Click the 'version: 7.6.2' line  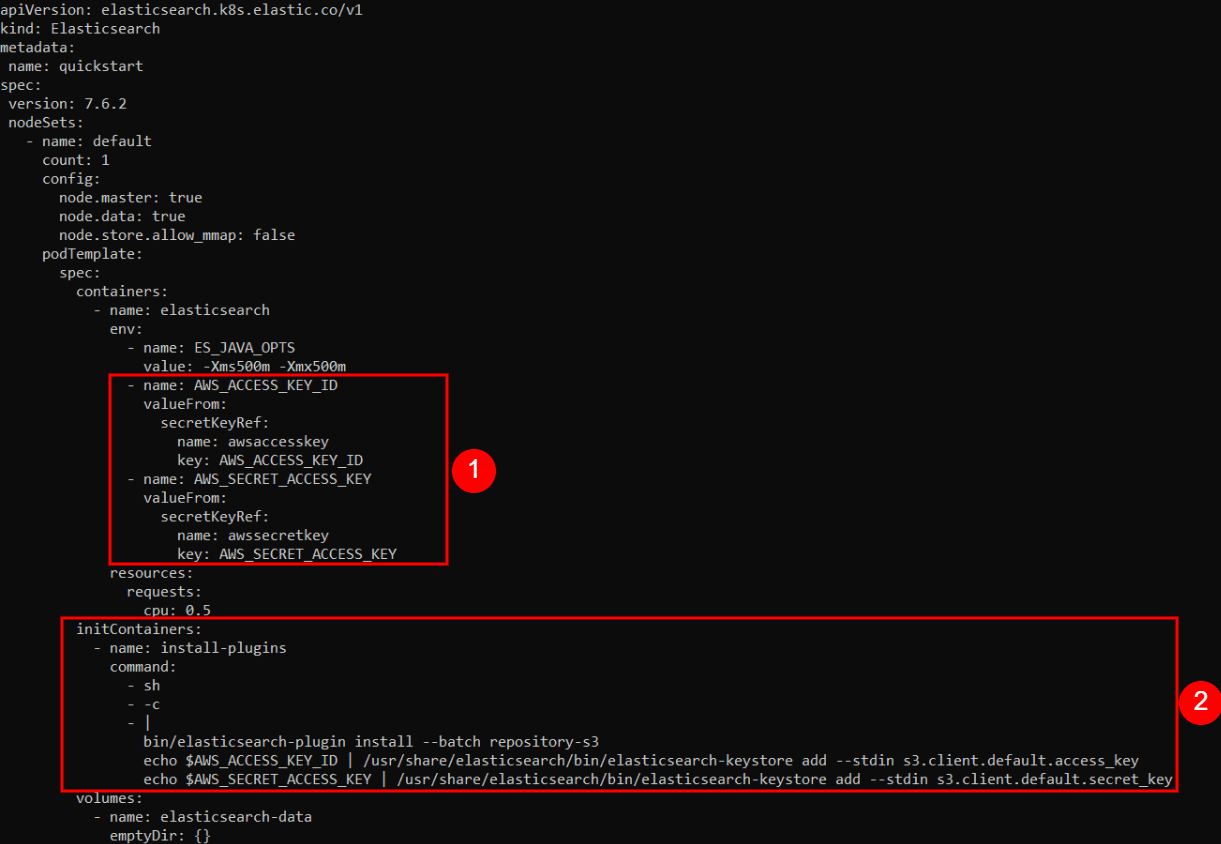[68, 103]
